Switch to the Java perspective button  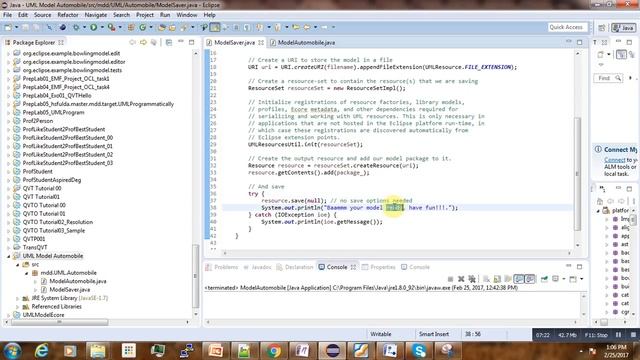624,28
